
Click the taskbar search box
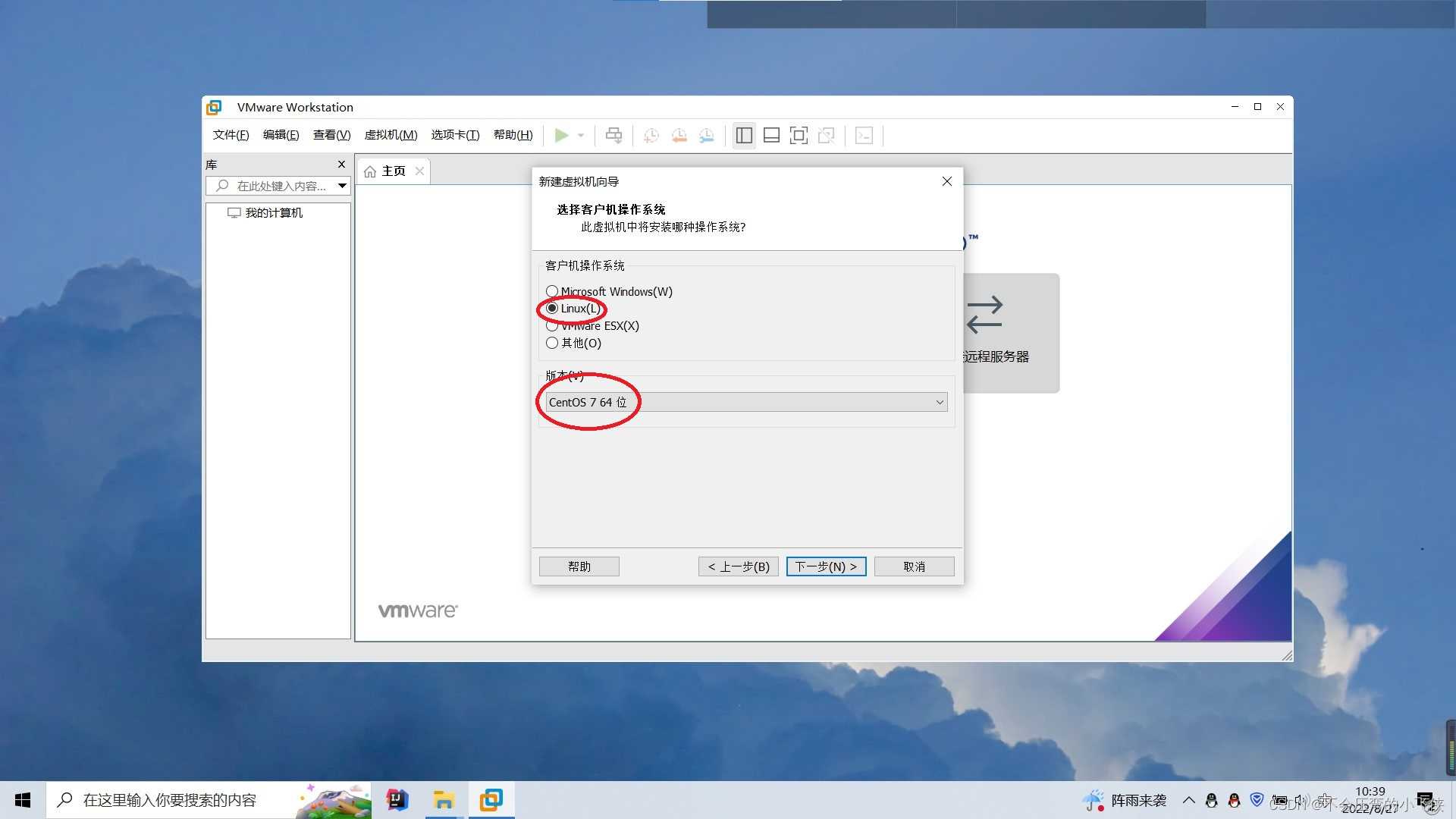(209, 800)
